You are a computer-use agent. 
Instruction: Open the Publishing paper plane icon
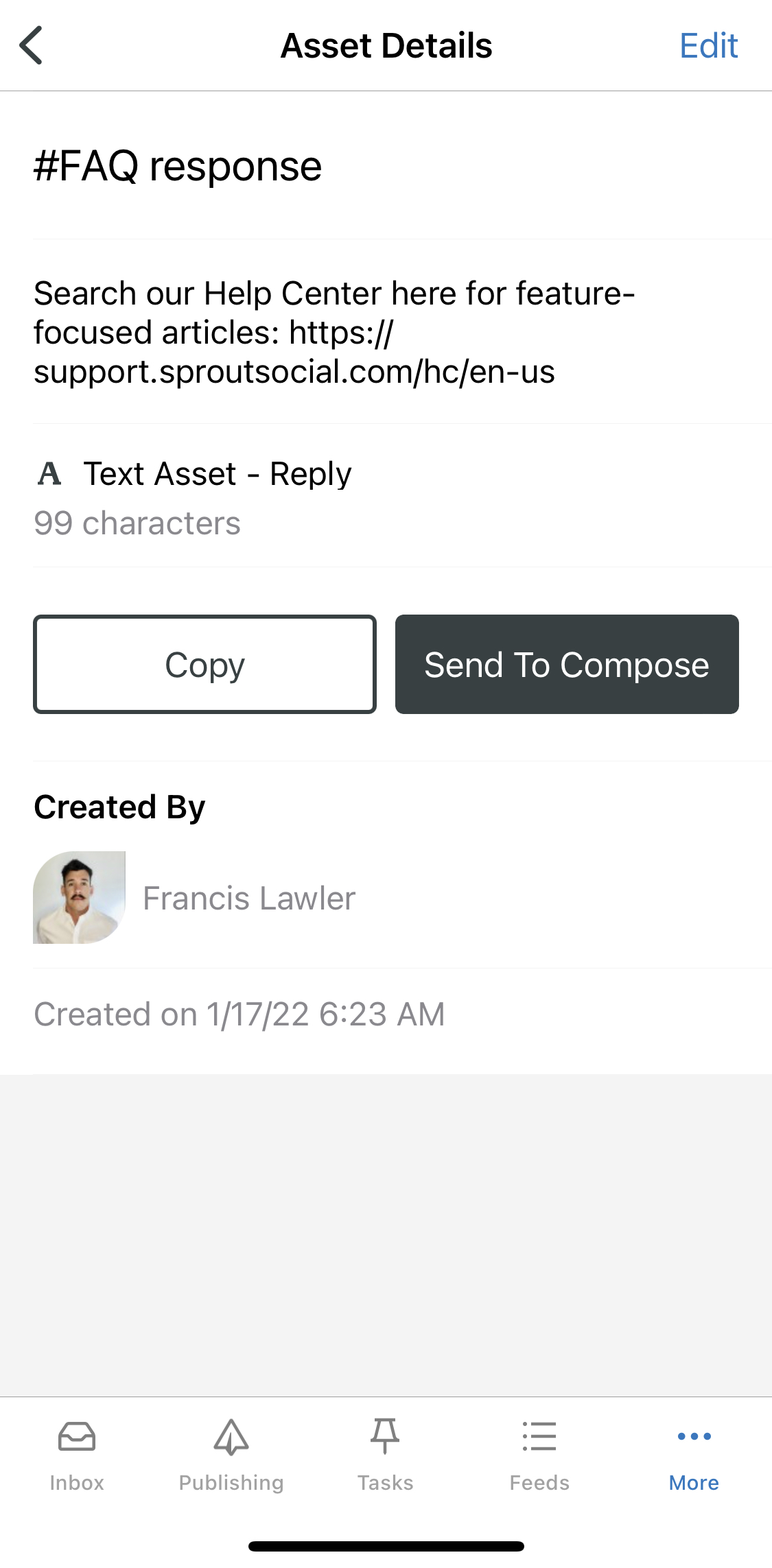(231, 1436)
